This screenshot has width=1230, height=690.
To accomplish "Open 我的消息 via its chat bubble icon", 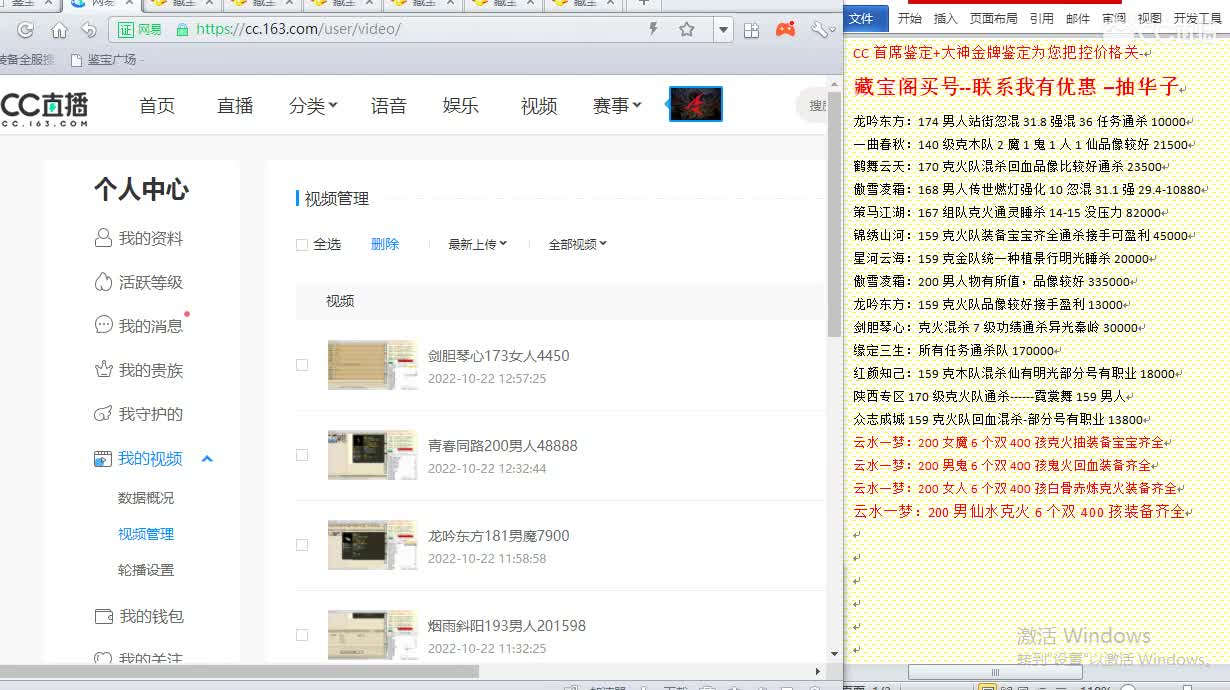I will click(102, 325).
